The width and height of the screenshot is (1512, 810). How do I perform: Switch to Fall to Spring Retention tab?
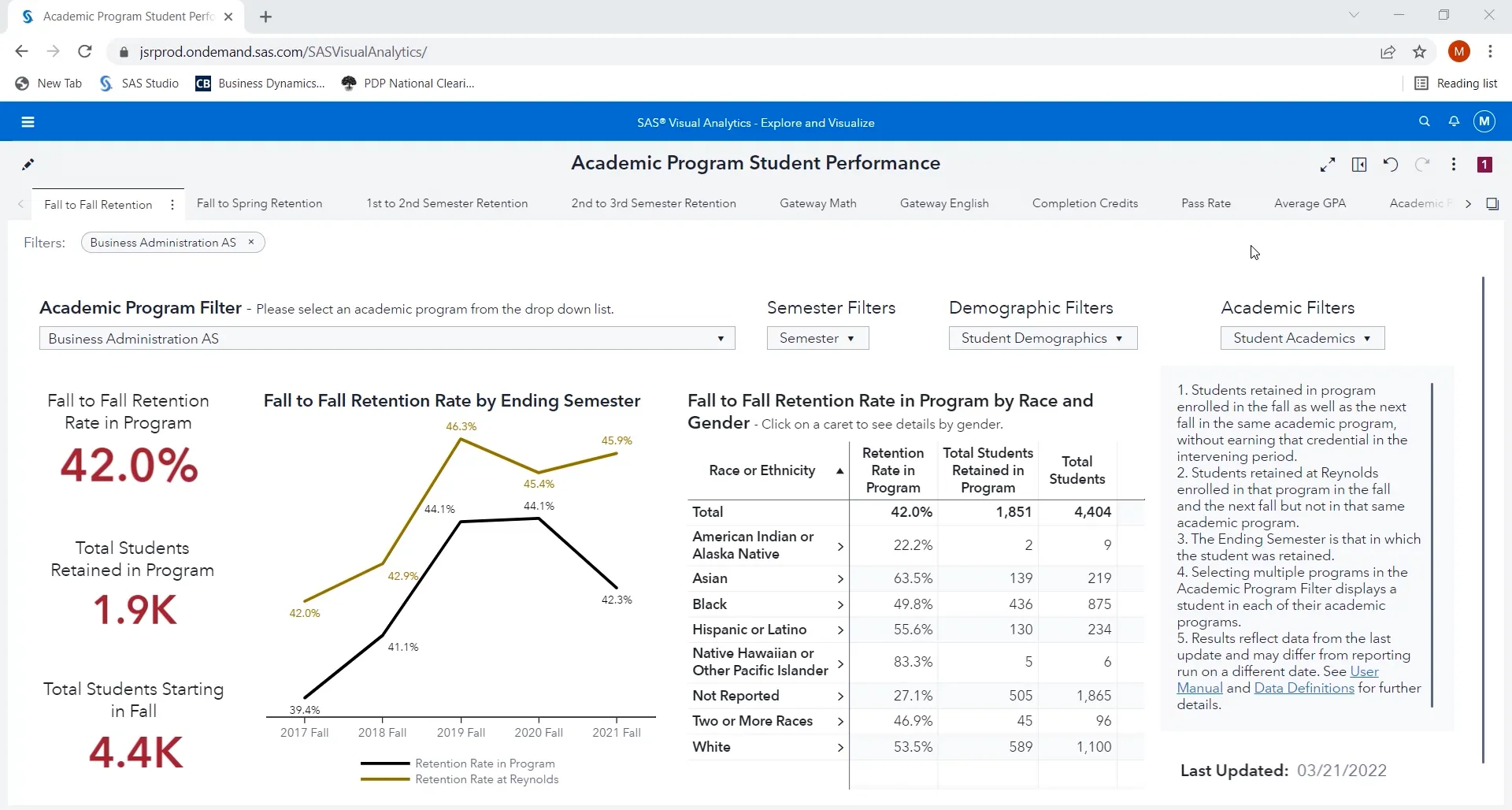pos(259,203)
